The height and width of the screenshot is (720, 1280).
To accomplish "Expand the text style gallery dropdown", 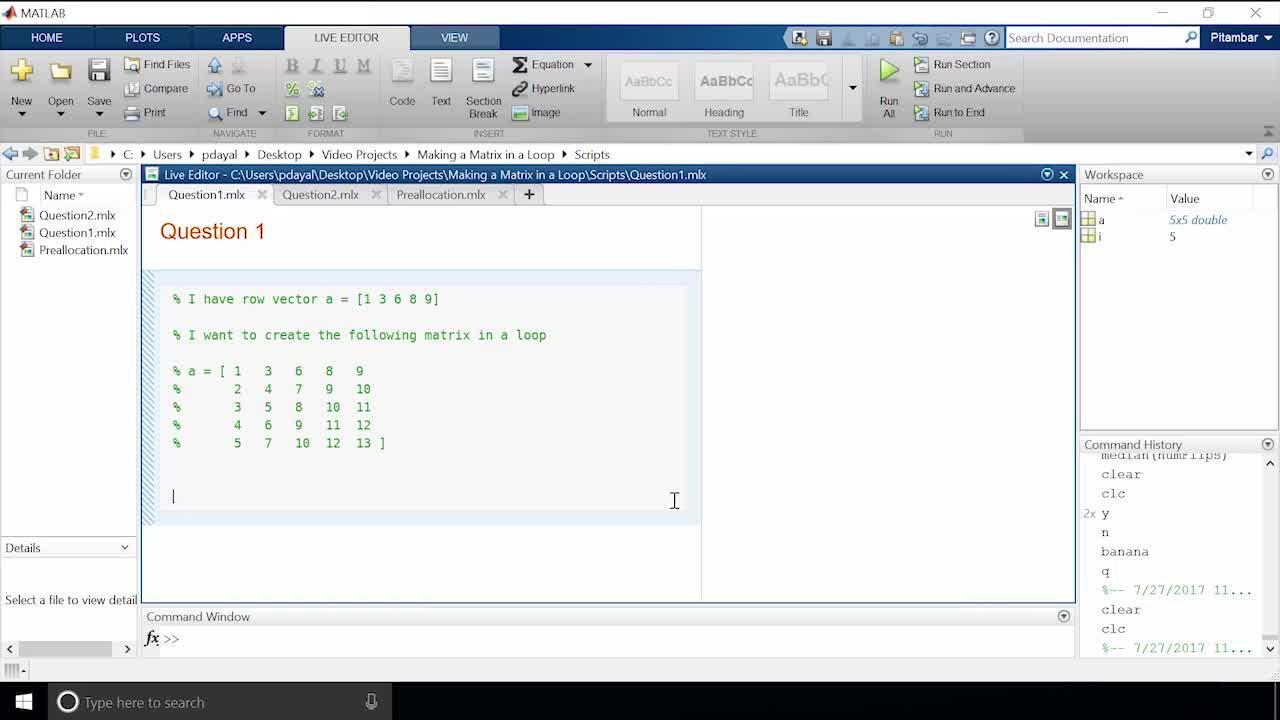I will coord(852,88).
